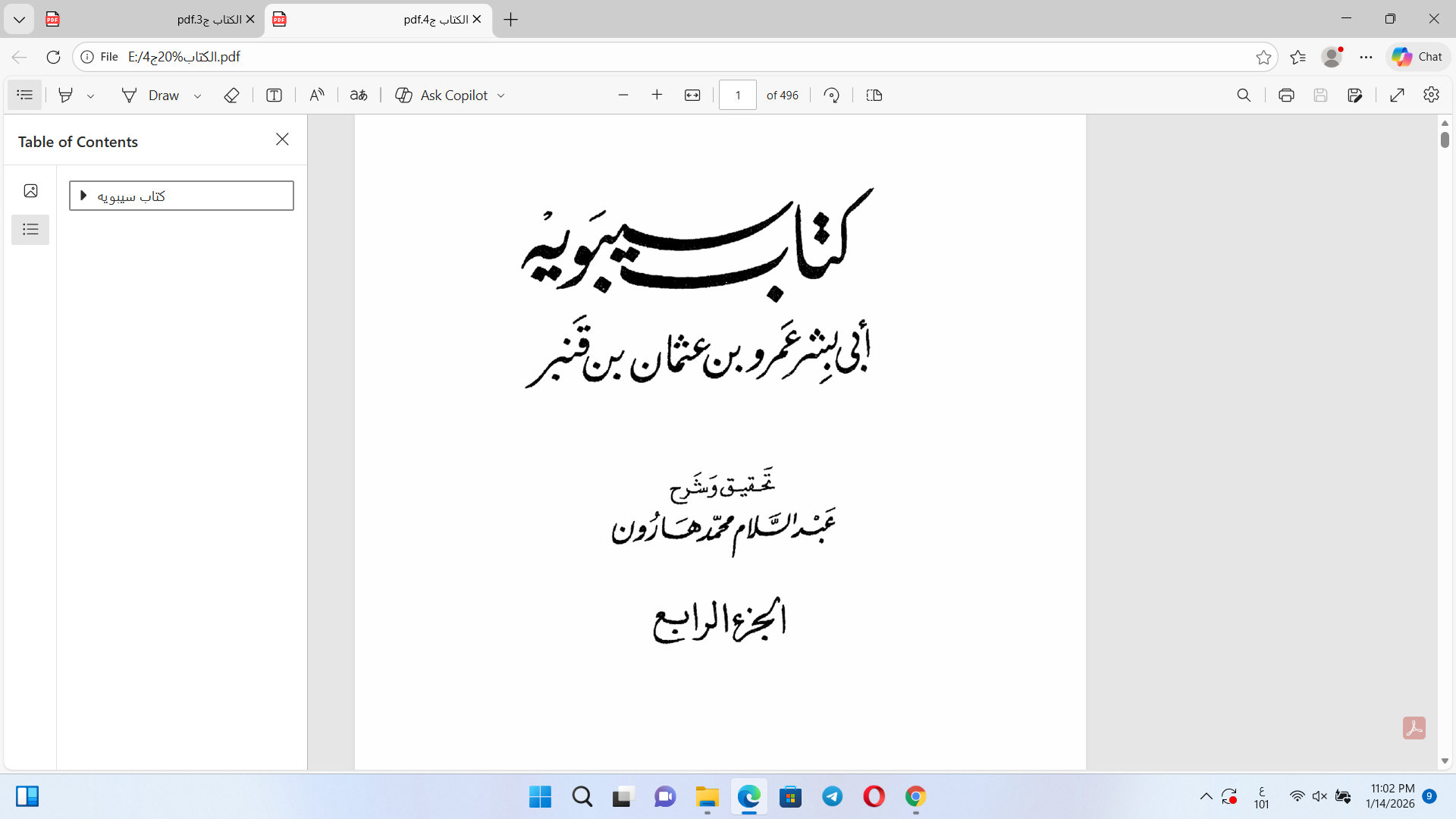The width and height of the screenshot is (1456, 819).
Task: Close the Table of Contents panel
Action: coord(282,140)
